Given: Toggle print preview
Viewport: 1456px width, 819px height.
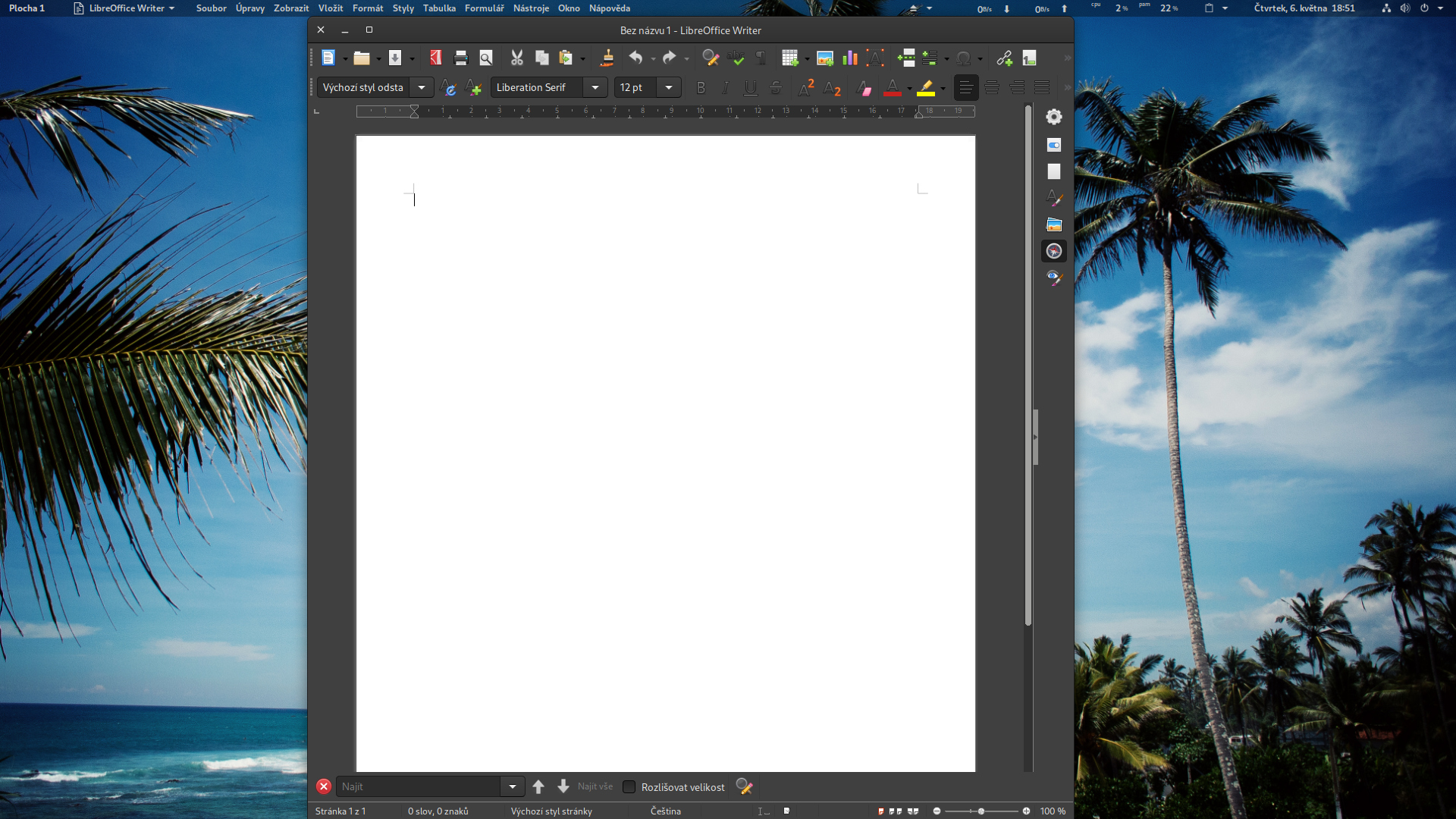Looking at the screenshot, I should (486, 58).
